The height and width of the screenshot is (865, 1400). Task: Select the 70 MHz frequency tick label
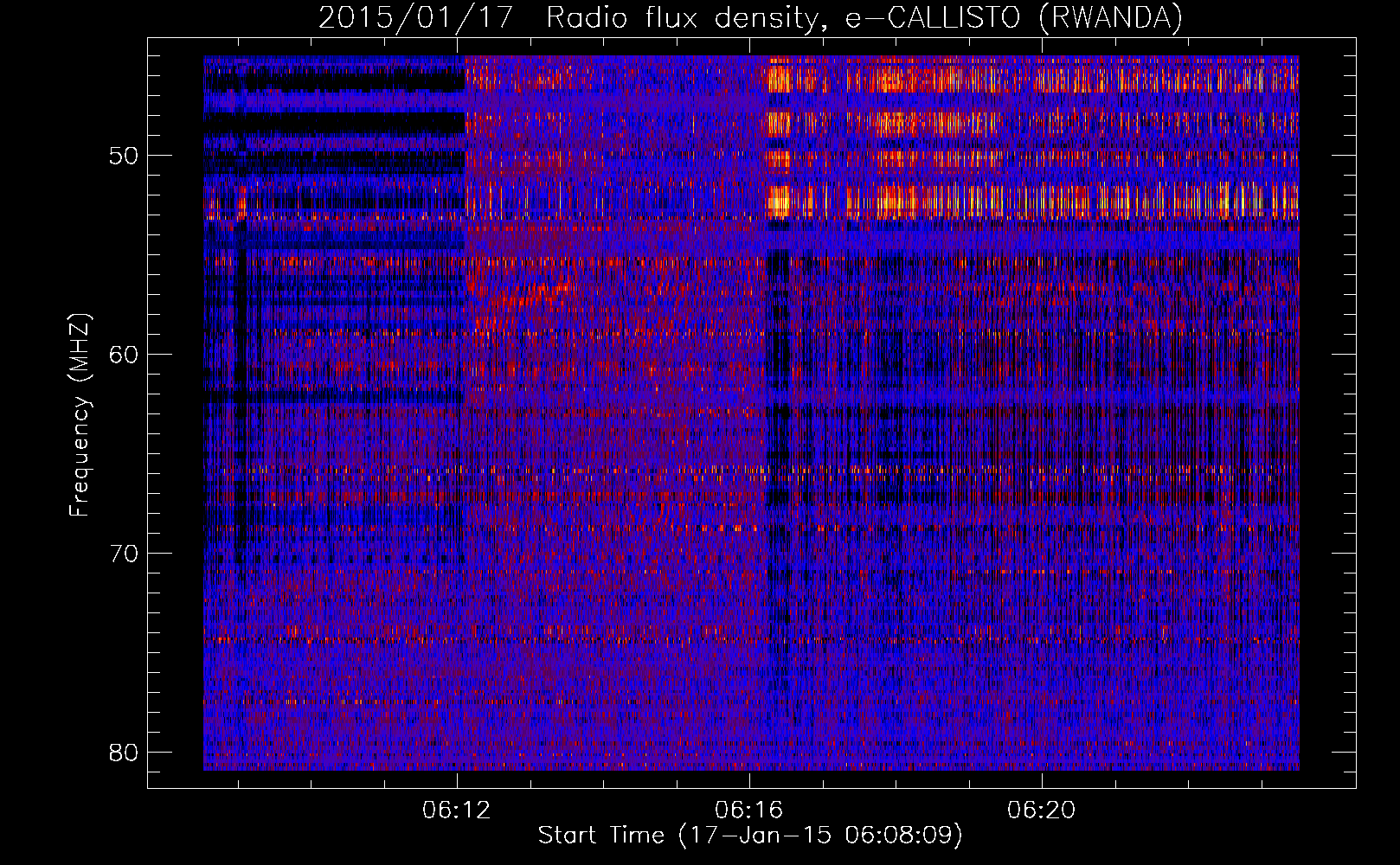(125, 554)
